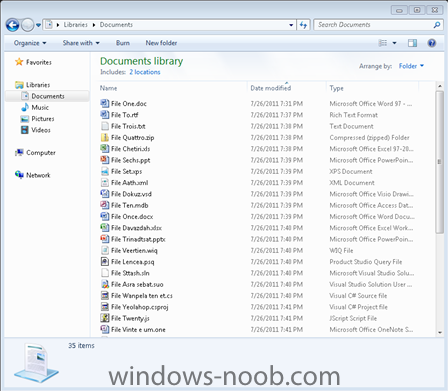Click the Burn toolbar button
The height and width of the screenshot is (391, 448).
123,43
